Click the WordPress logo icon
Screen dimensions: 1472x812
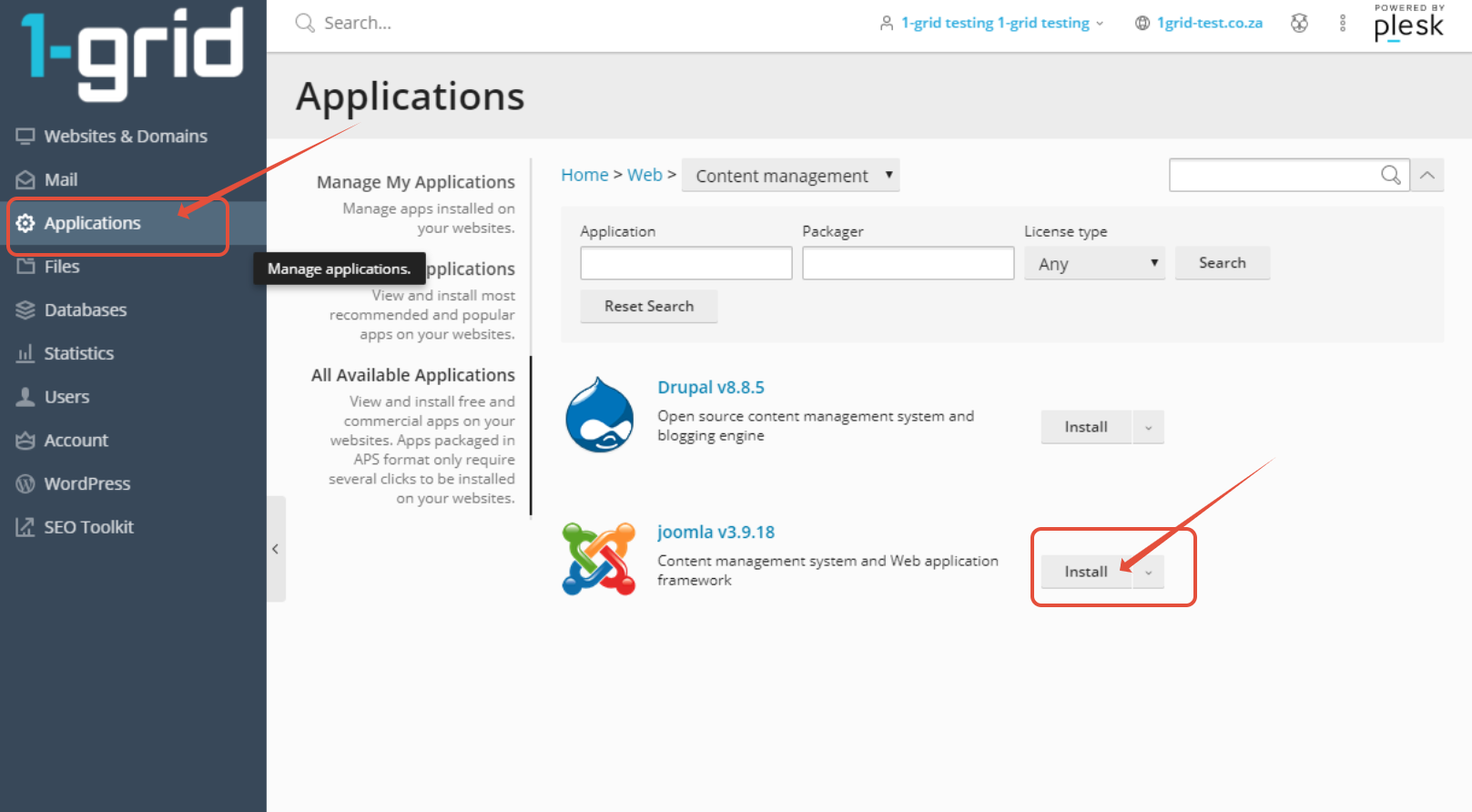pyautogui.click(x=25, y=483)
